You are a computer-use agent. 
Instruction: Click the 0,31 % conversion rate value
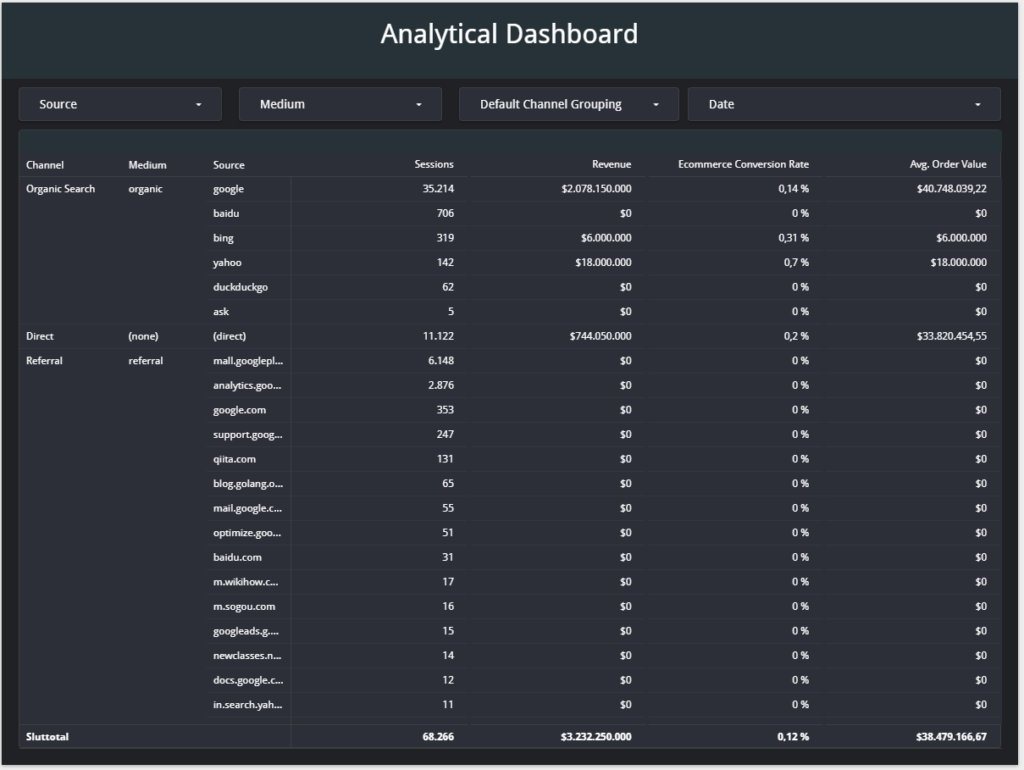pos(793,238)
